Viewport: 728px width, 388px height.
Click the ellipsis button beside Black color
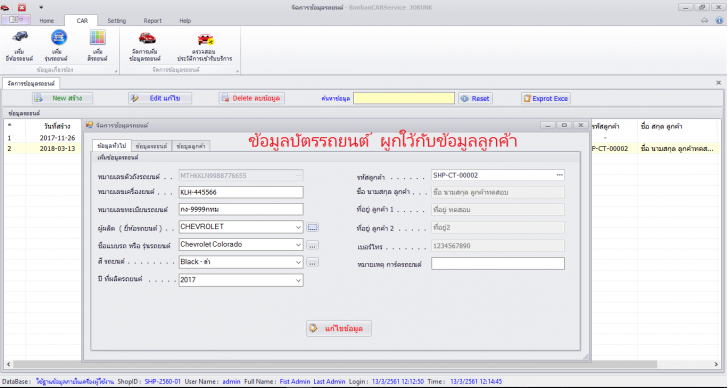(x=312, y=263)
